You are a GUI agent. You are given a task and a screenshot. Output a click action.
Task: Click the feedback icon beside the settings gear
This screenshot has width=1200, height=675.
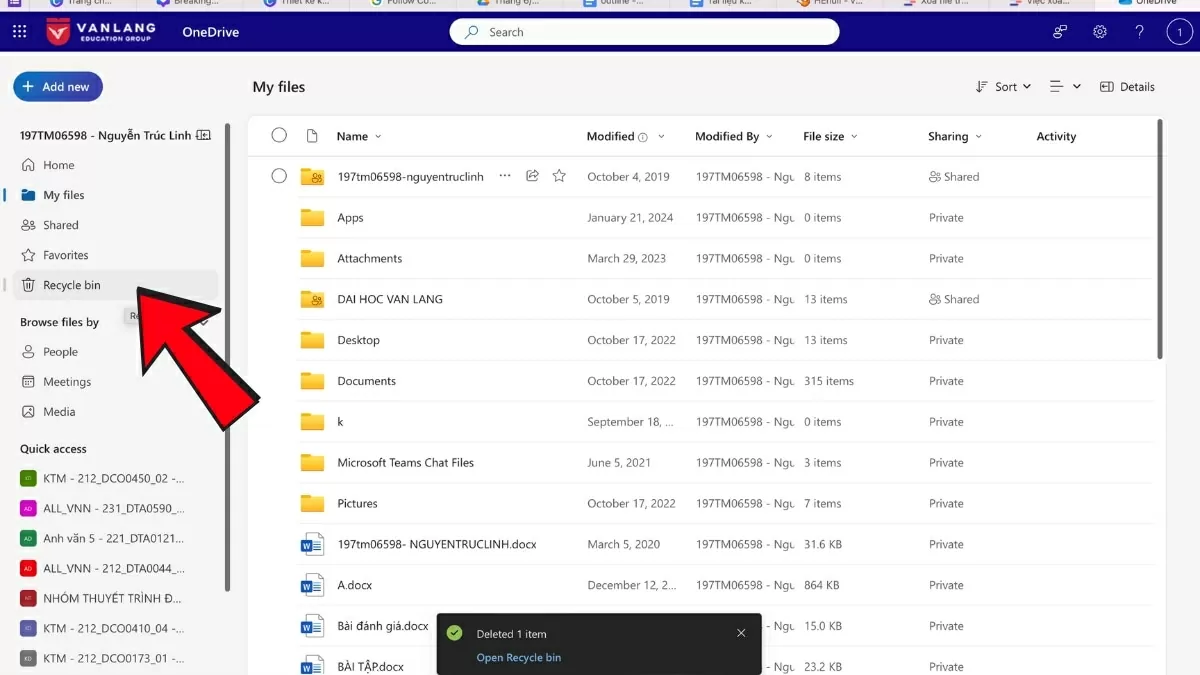point(1059,31)
